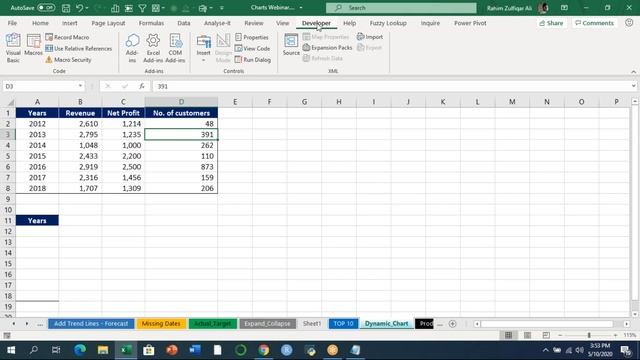Click the Add Trend Lines - Forecast sheet

pyautogui.click(x=91, y=324)
